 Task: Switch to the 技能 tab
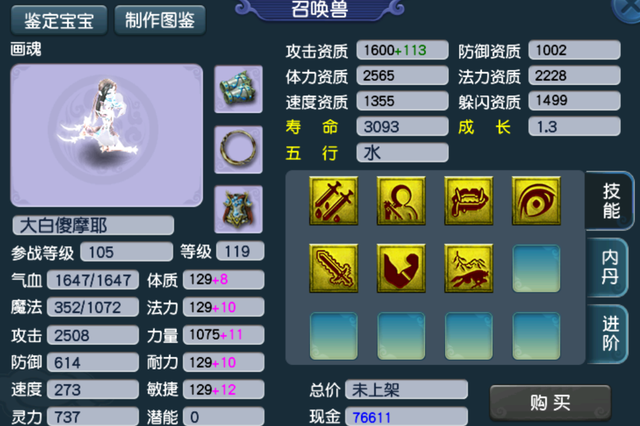(610, 201)
